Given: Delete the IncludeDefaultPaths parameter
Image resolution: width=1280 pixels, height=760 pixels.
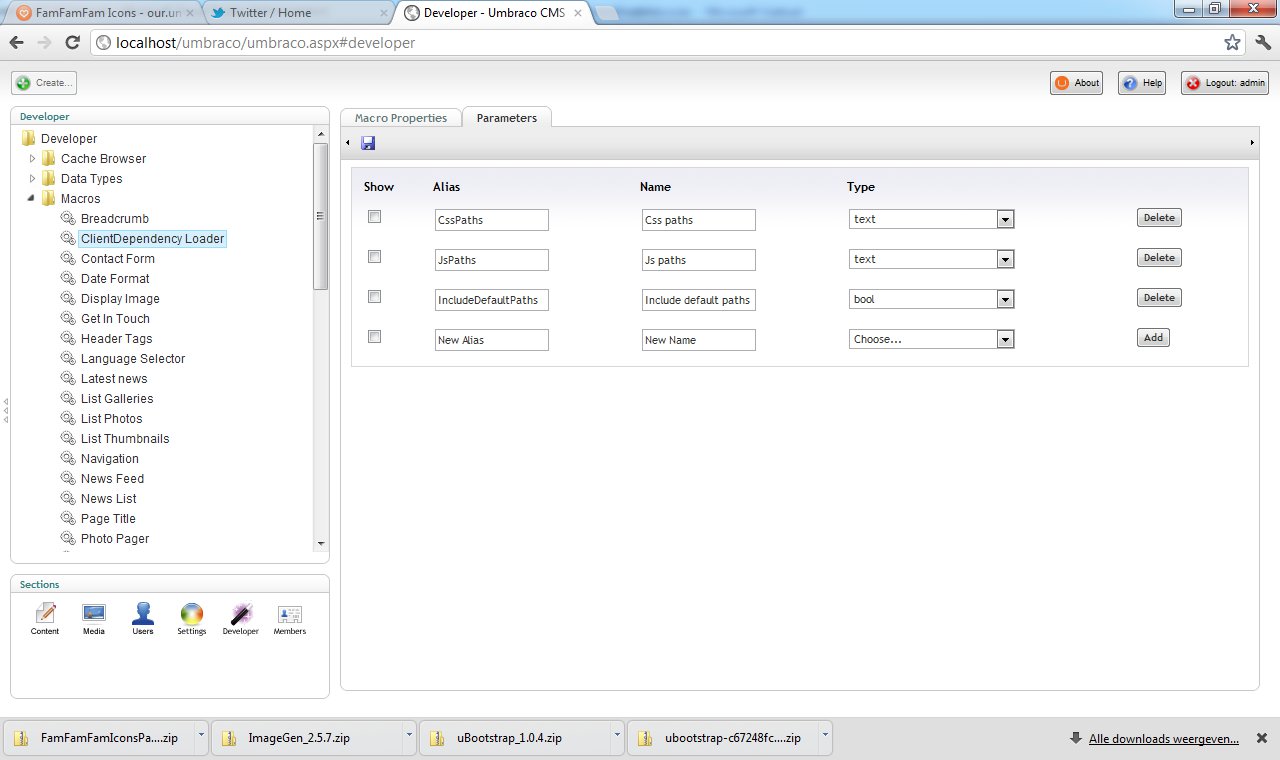Looking at the screenshot, I should pyautogui.click(x=1159, y=298).
